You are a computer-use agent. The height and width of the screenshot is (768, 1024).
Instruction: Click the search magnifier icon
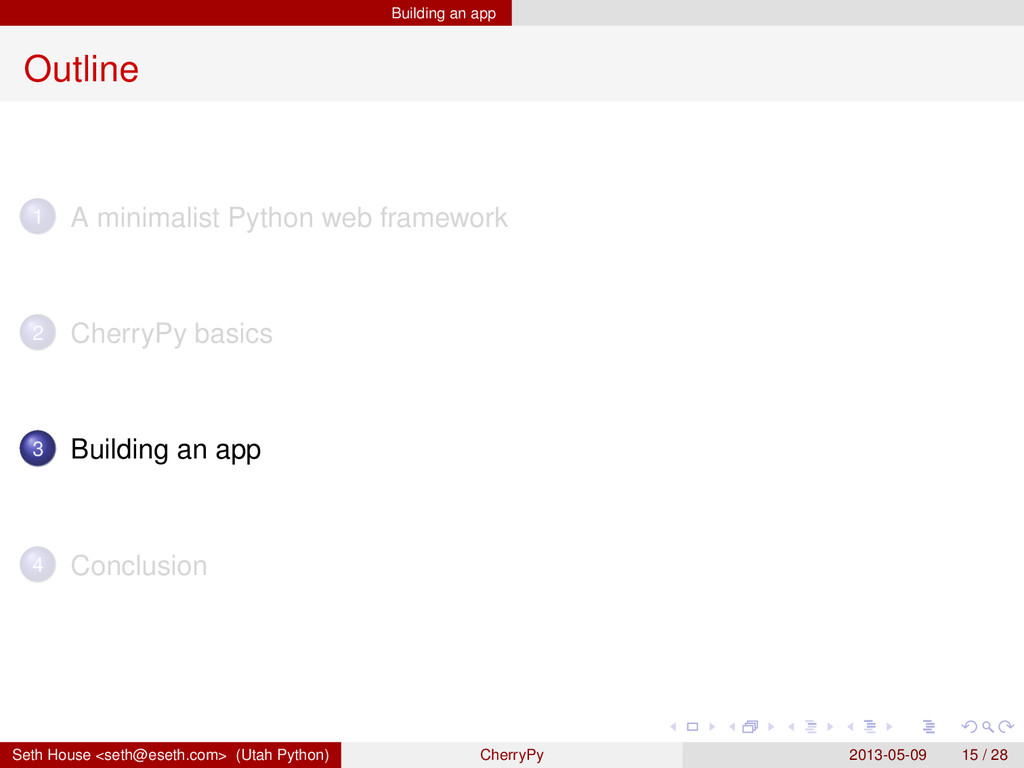(987, 727)
